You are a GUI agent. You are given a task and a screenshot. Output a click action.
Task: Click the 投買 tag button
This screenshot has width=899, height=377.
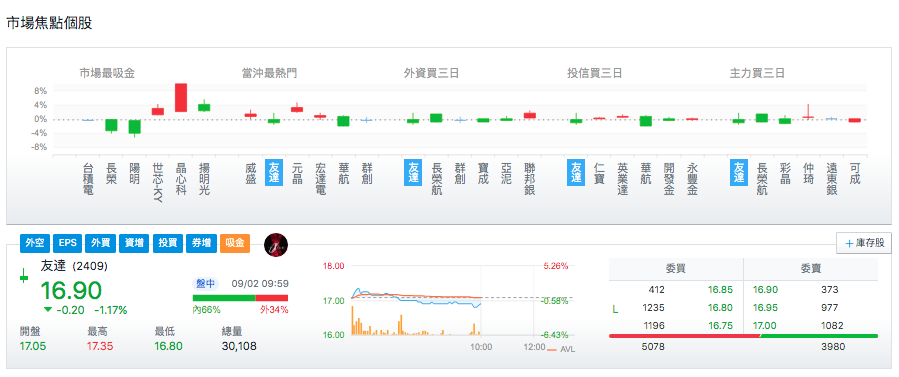pos(168,244)
